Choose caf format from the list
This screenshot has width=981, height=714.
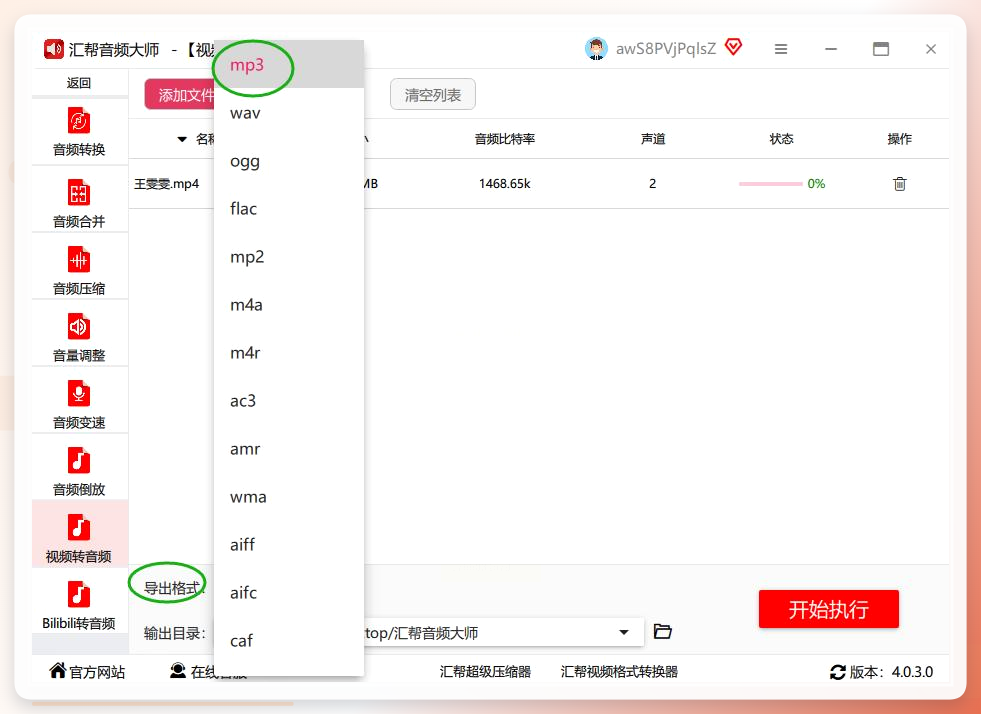[288, 640]
